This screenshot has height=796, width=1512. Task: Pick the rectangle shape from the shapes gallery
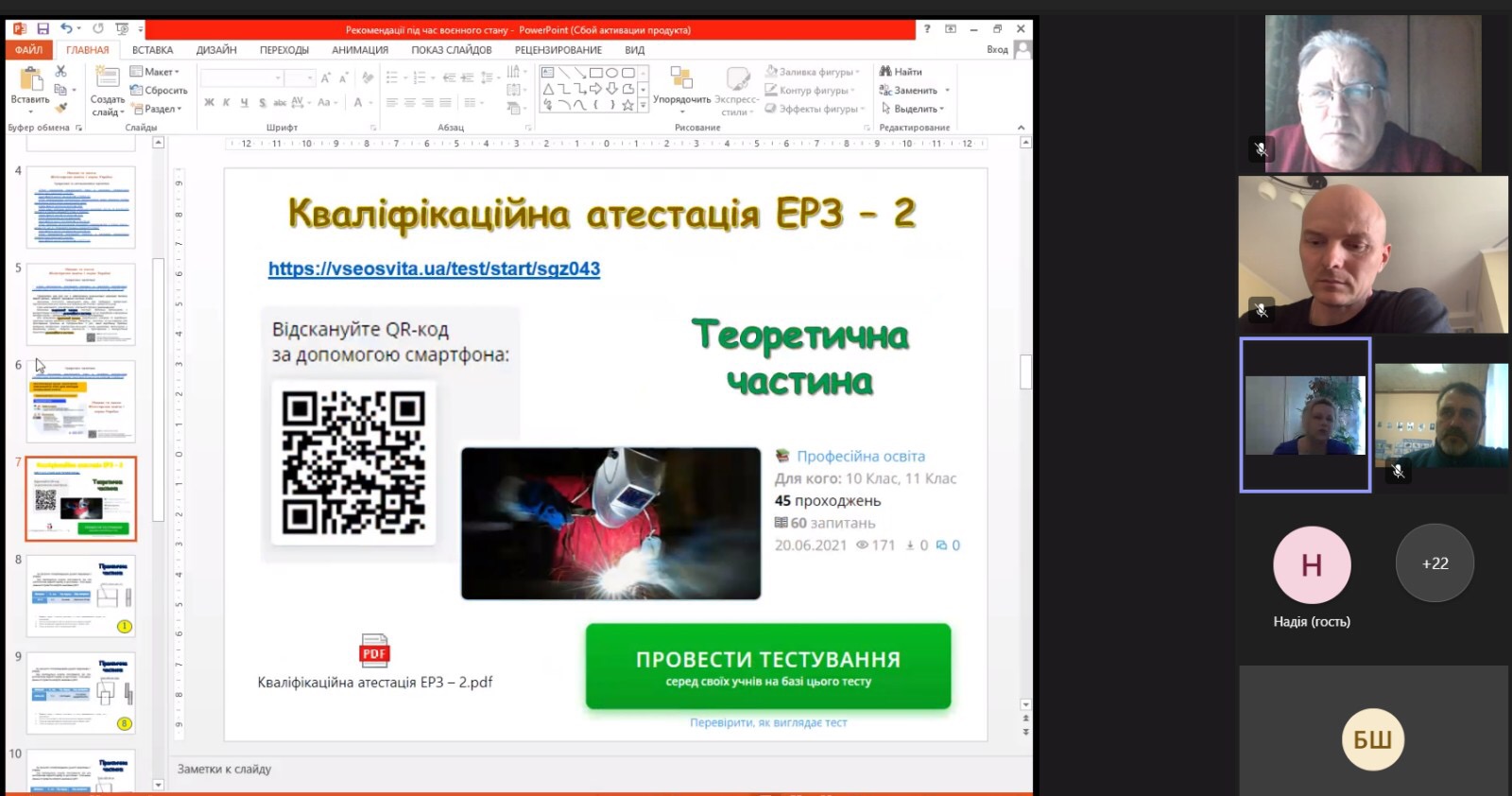coord(595,73)
